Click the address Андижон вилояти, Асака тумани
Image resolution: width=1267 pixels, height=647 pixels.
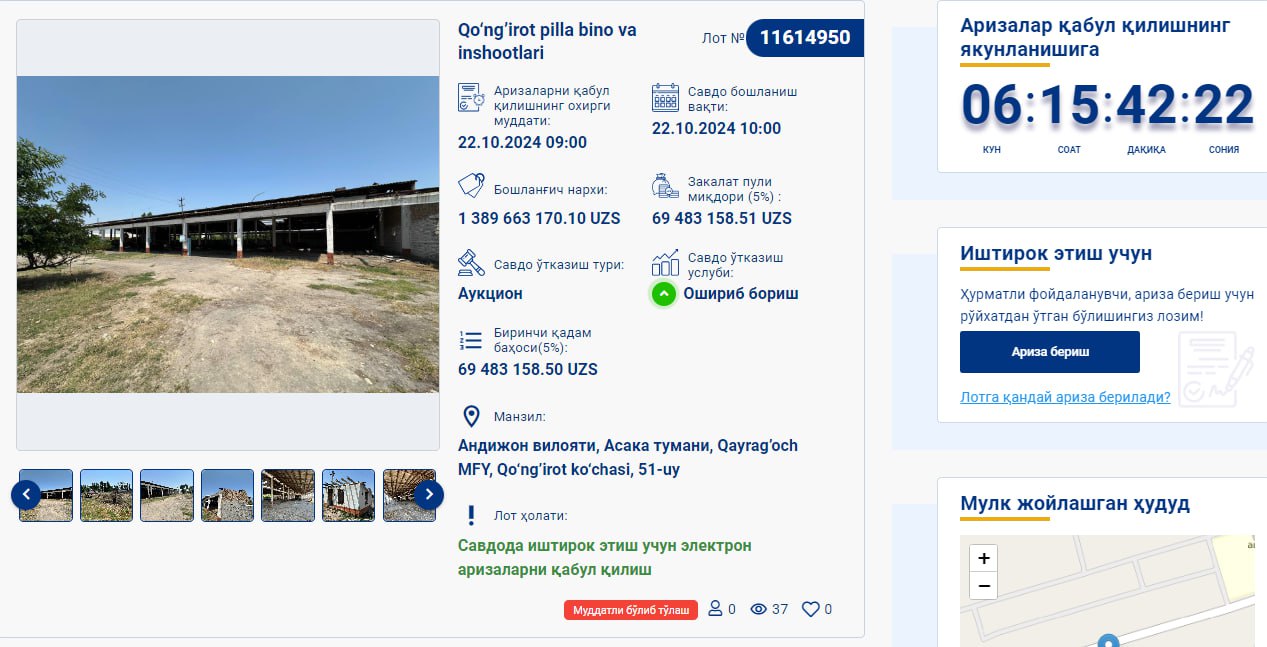click(628, 457)
